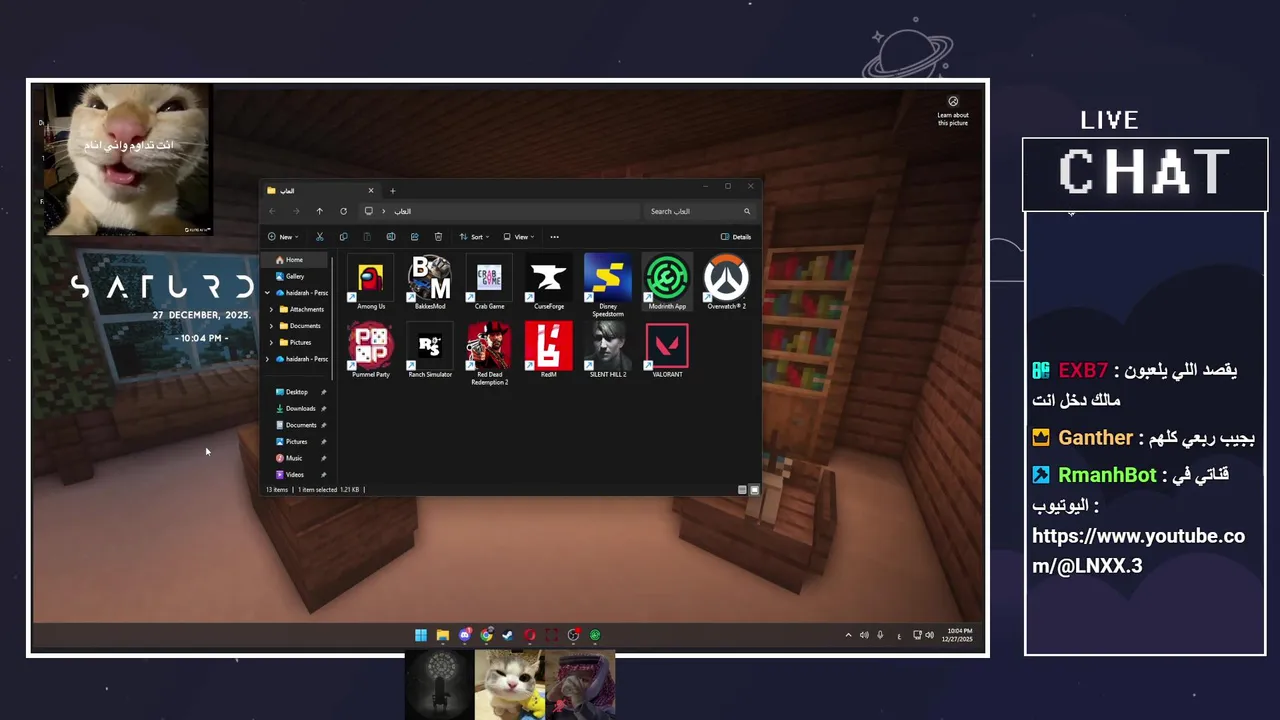
Task: Select Red Dead Redemption 2 shortcut
Action: (x=489, y=354)
